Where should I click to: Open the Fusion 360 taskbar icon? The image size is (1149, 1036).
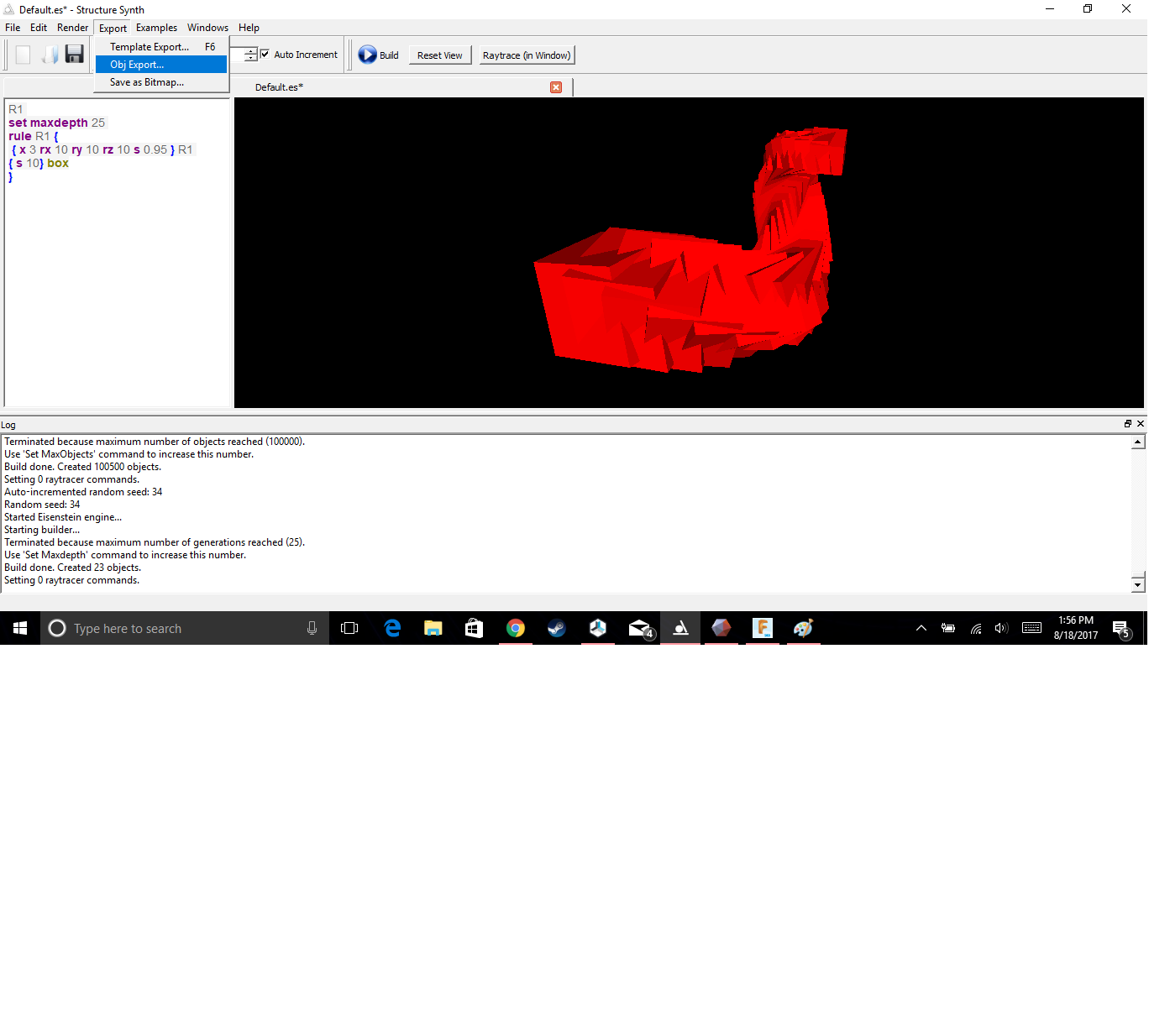[x=763, y=628]
